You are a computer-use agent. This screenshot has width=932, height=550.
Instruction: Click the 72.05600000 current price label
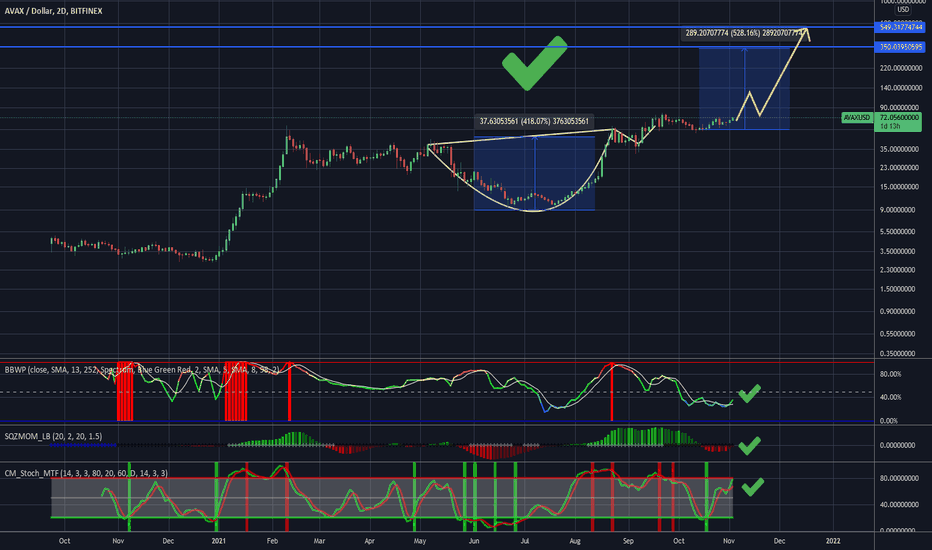pos(899,118)
